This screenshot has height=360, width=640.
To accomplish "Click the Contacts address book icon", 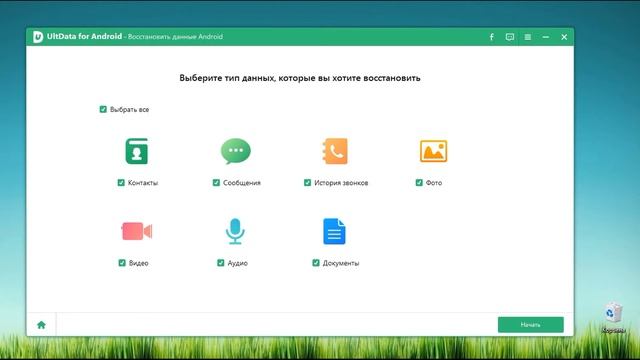I will tap(137, 151).
